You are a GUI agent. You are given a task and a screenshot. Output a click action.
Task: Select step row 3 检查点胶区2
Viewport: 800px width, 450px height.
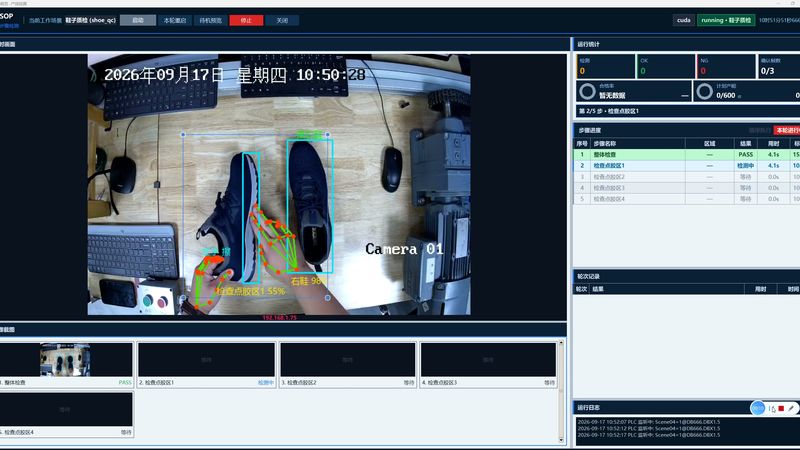(686, 177)
